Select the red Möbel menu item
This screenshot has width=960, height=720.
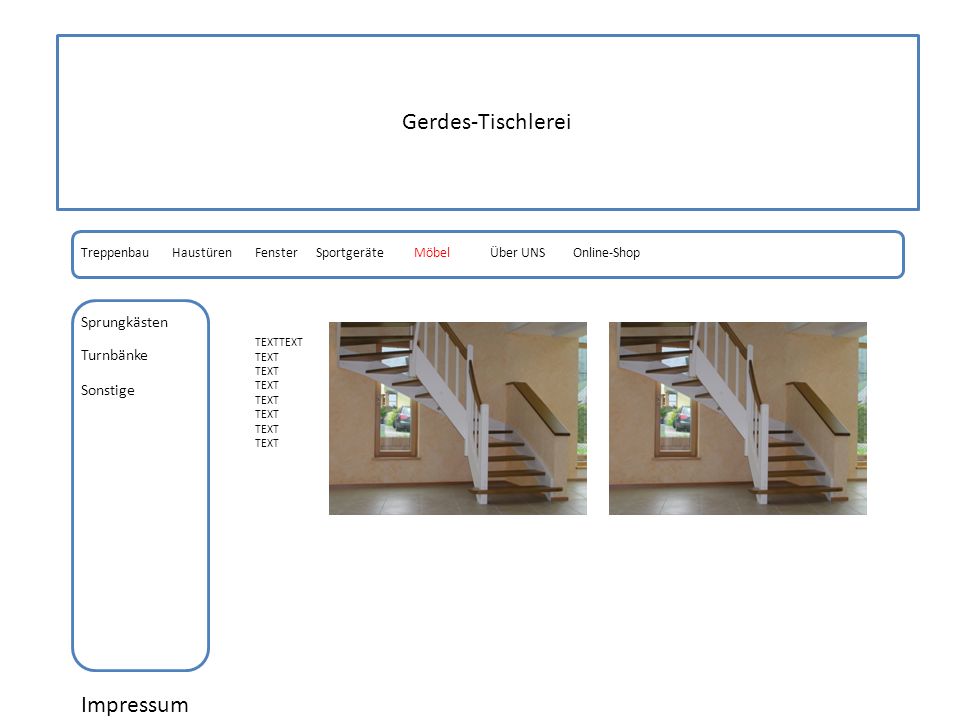tap(432, 253)
